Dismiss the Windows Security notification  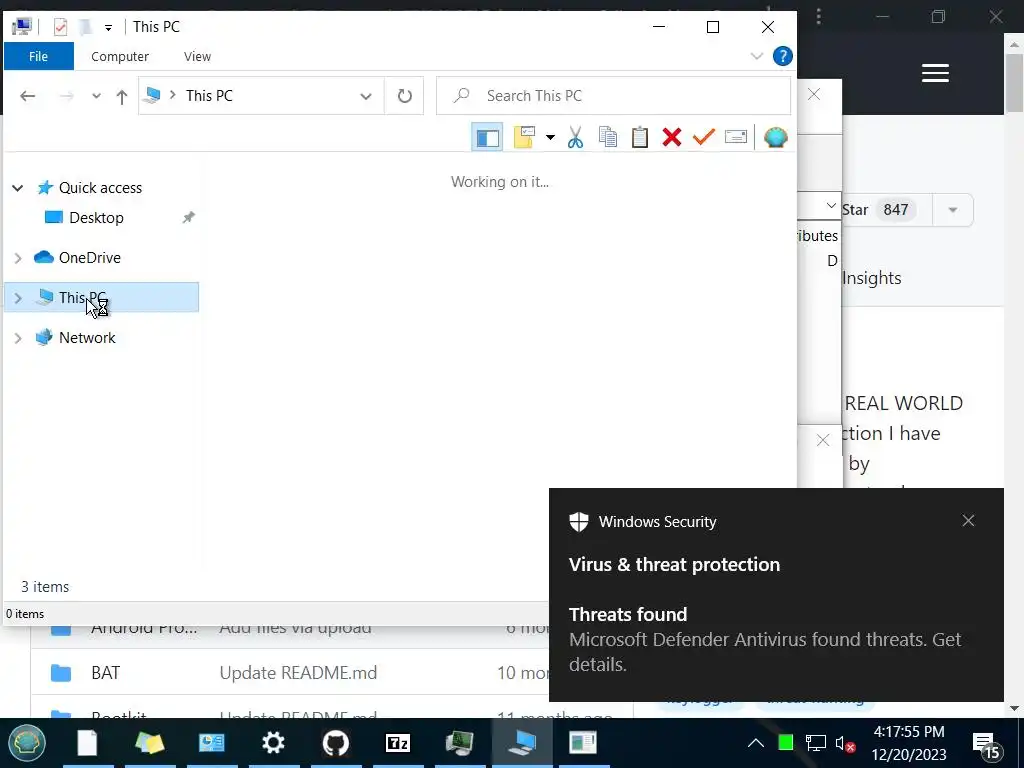(968, 520)
